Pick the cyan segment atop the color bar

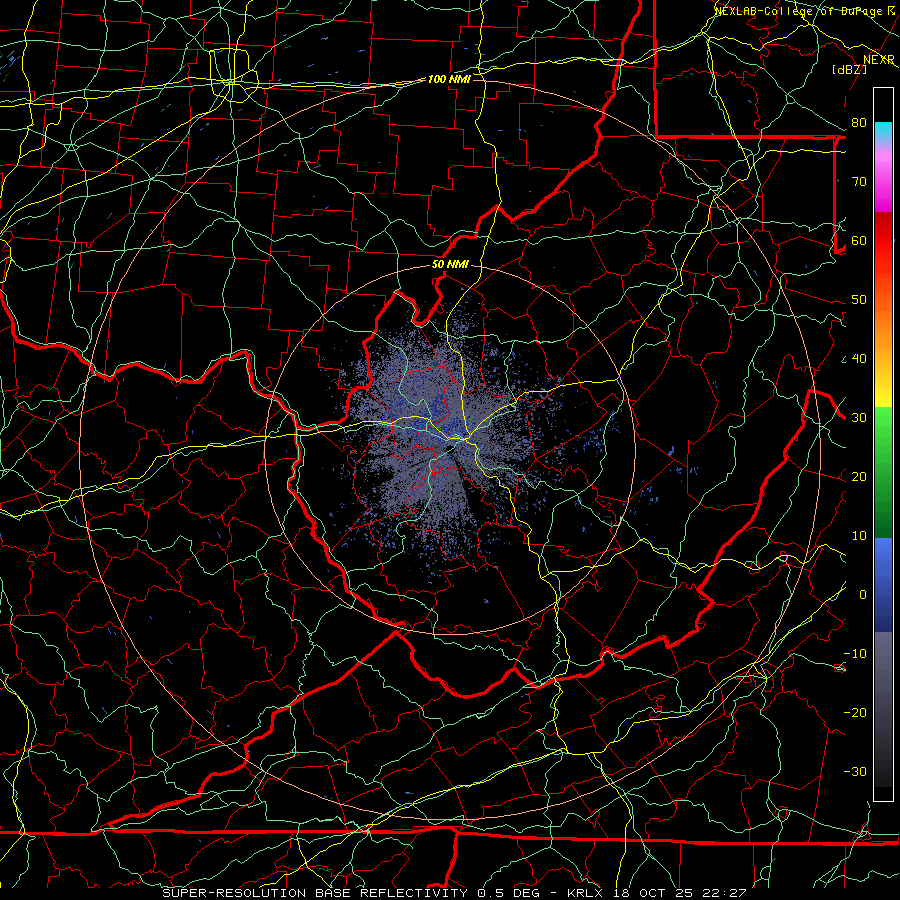[x=883, y=131]
